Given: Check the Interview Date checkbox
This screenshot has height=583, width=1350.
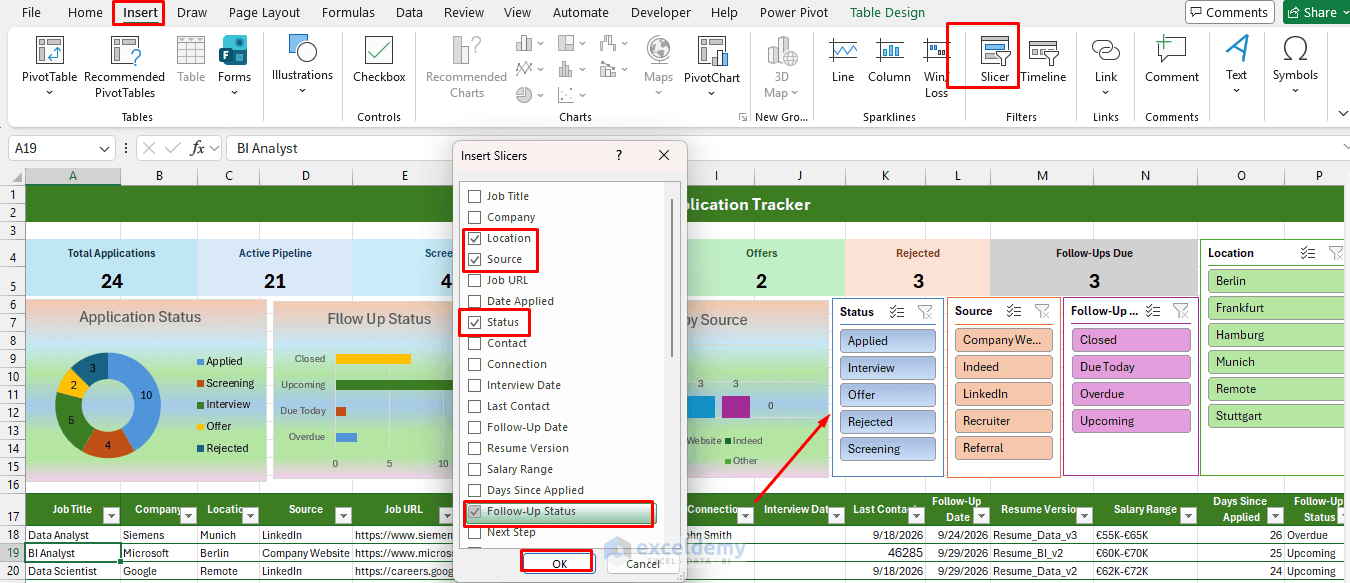Looking at the screenshot, I should (475, 385).
